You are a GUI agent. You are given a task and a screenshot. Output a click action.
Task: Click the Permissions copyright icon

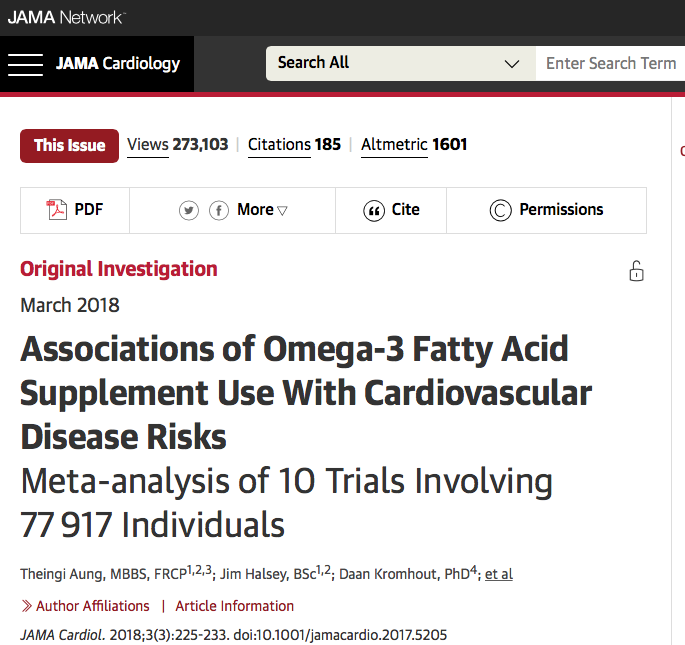500,210
